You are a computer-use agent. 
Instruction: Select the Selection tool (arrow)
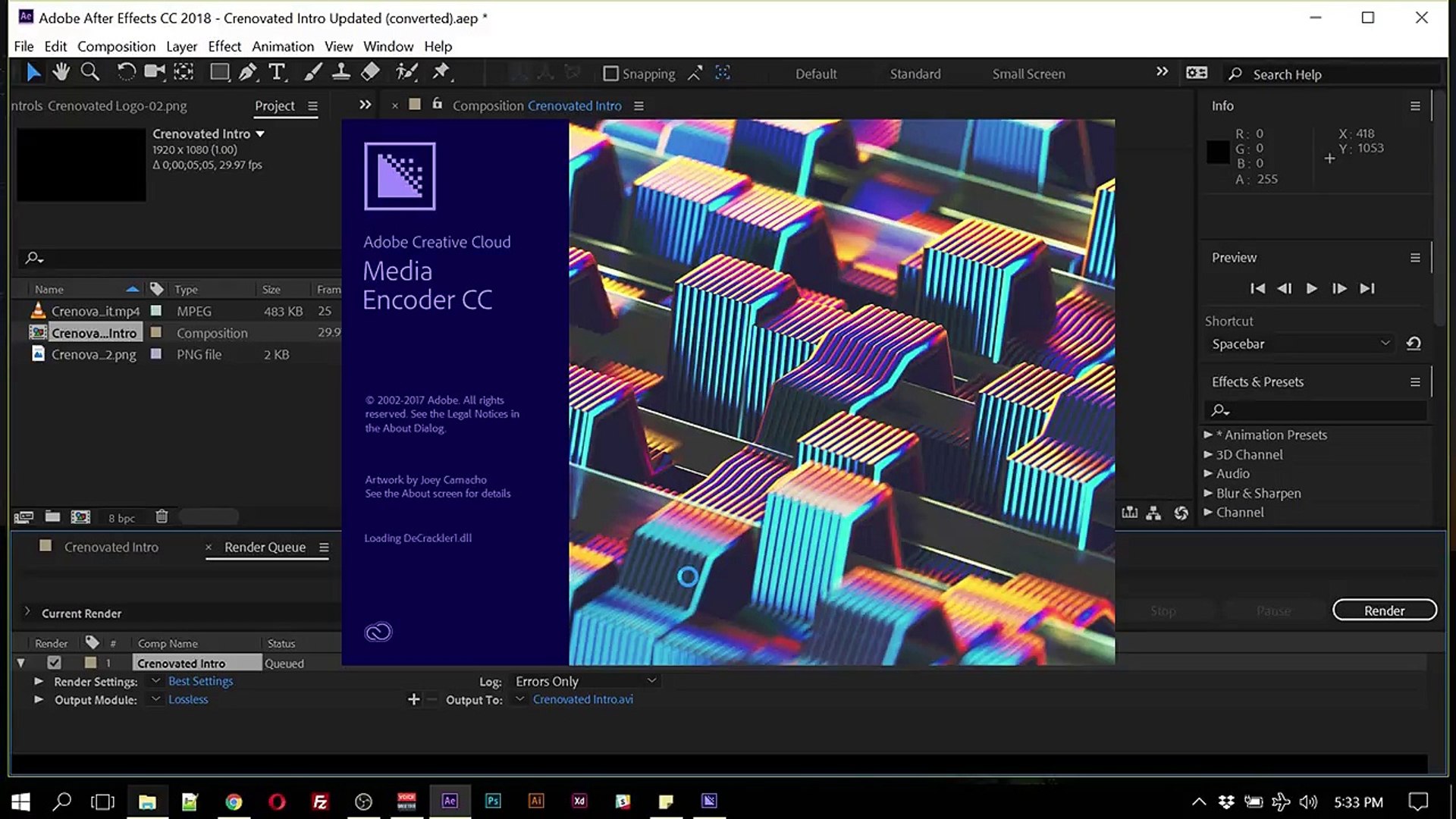click(x=33, y=71)
